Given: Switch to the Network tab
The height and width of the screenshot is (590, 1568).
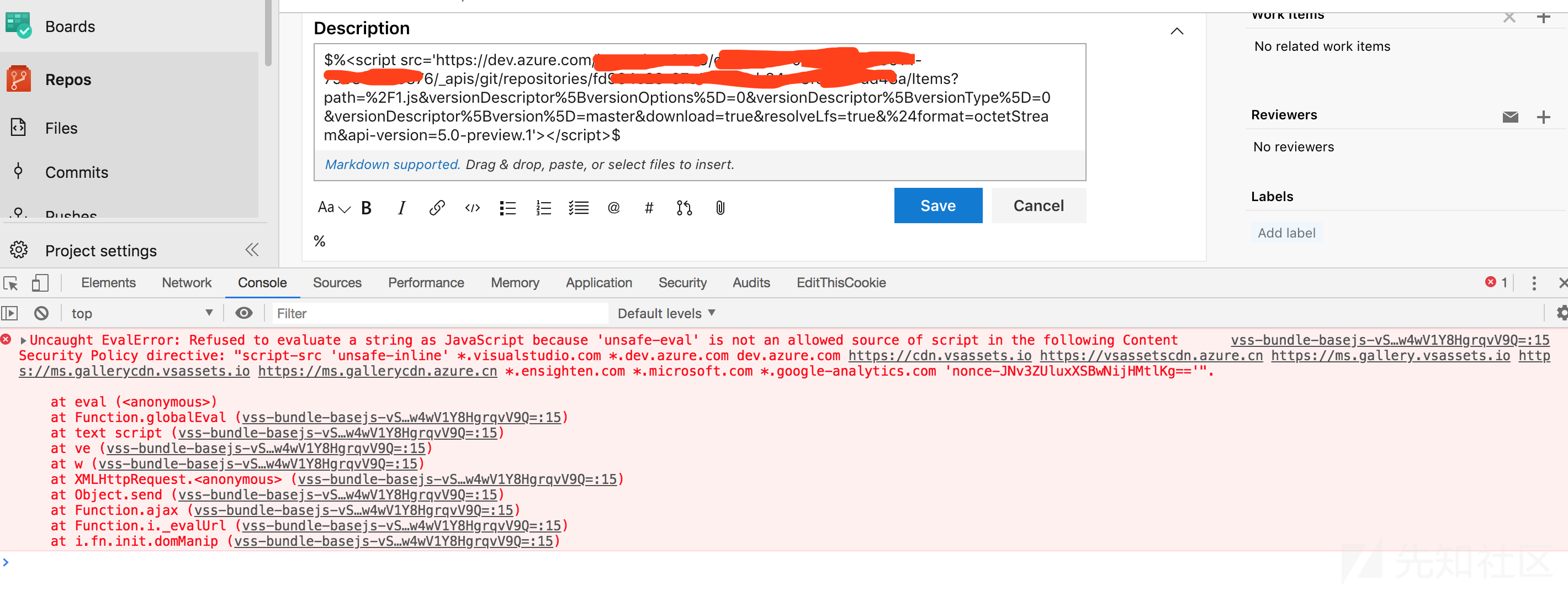Looking at the screenshot, I should [x=186, y=282].
